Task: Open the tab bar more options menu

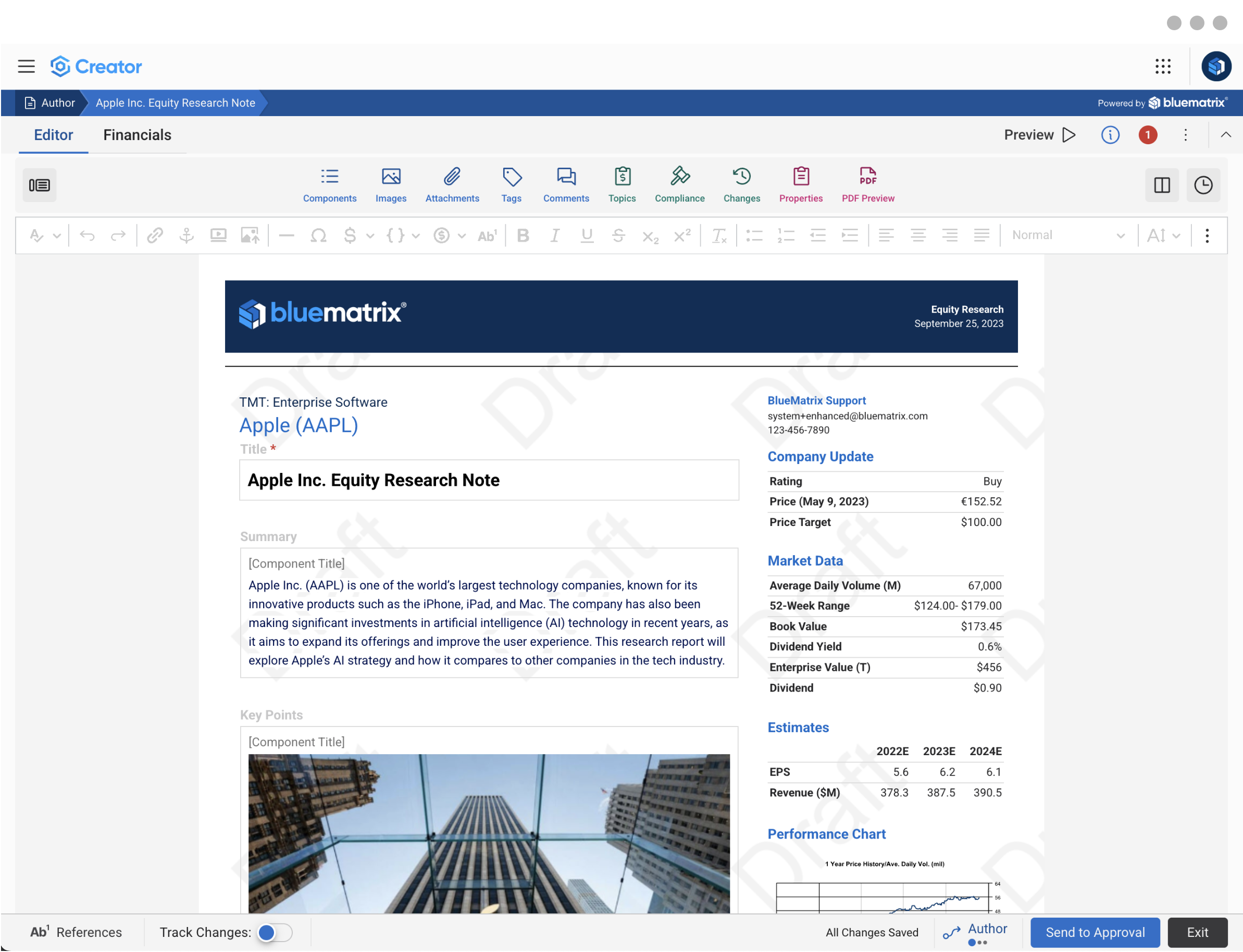Action: (x=1185, y=135)
